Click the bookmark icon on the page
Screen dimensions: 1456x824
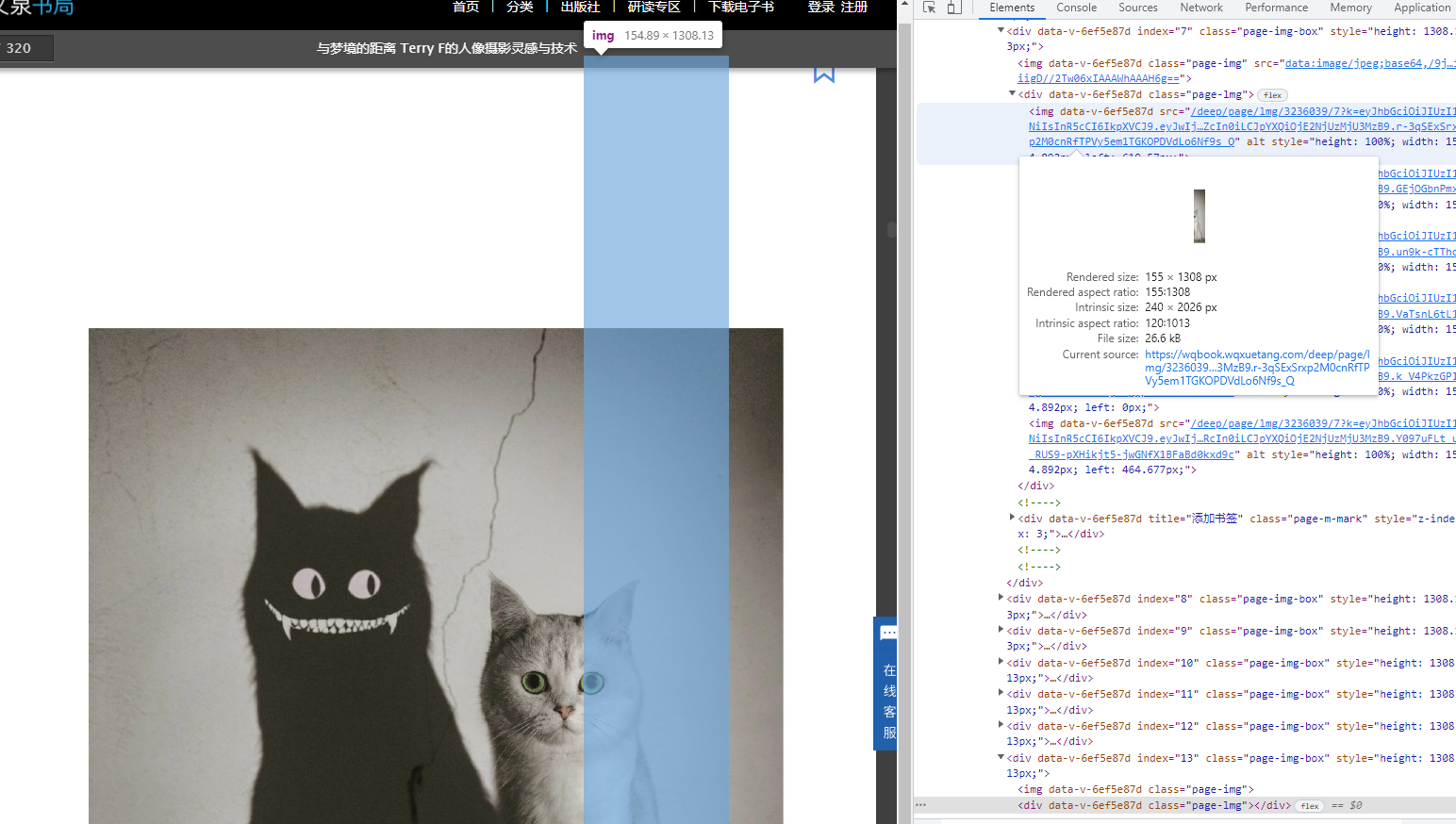[824, 74]
